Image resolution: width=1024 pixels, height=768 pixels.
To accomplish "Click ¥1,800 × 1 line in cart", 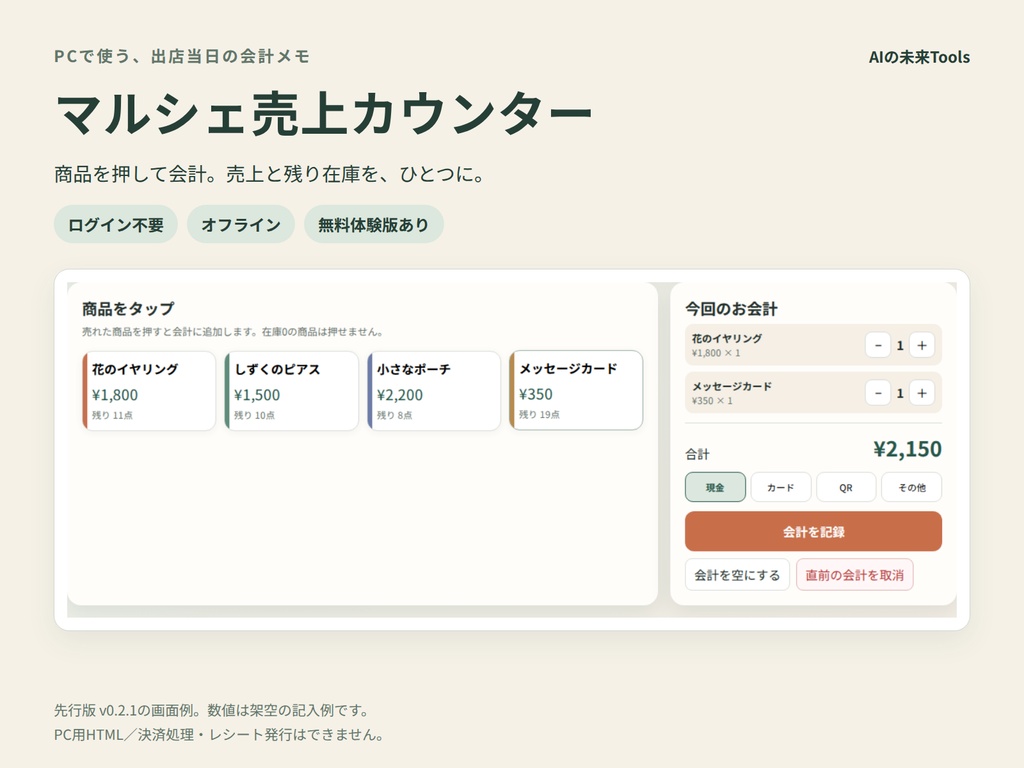I will [x=716, y=353].
